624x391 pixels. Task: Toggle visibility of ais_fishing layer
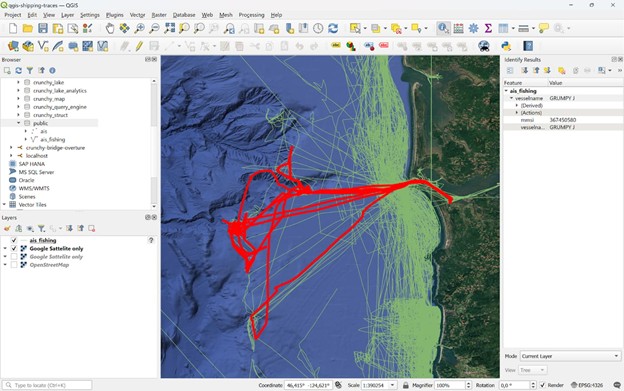point(14,240)
